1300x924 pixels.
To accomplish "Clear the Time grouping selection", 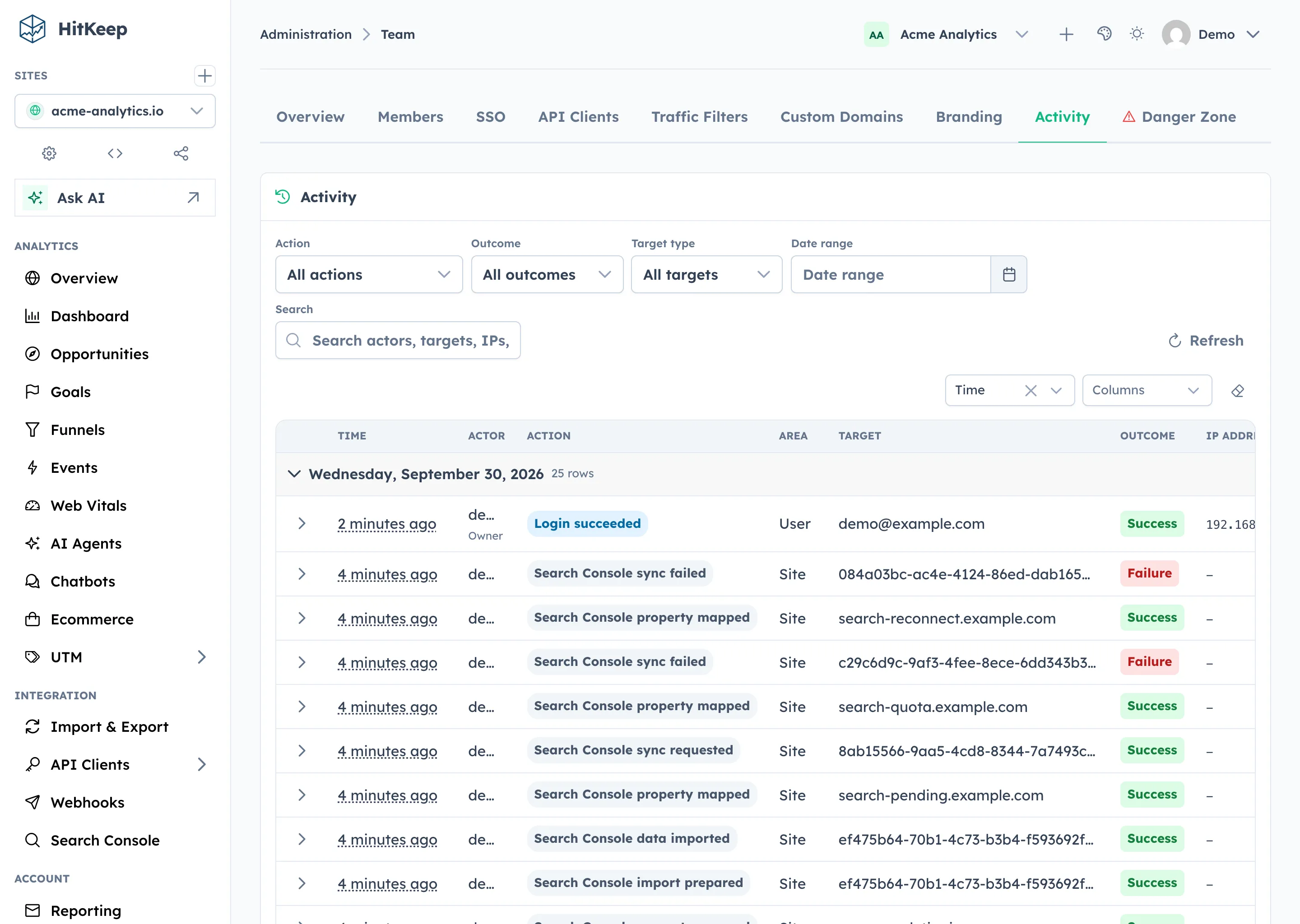I will pos(1030,390).
